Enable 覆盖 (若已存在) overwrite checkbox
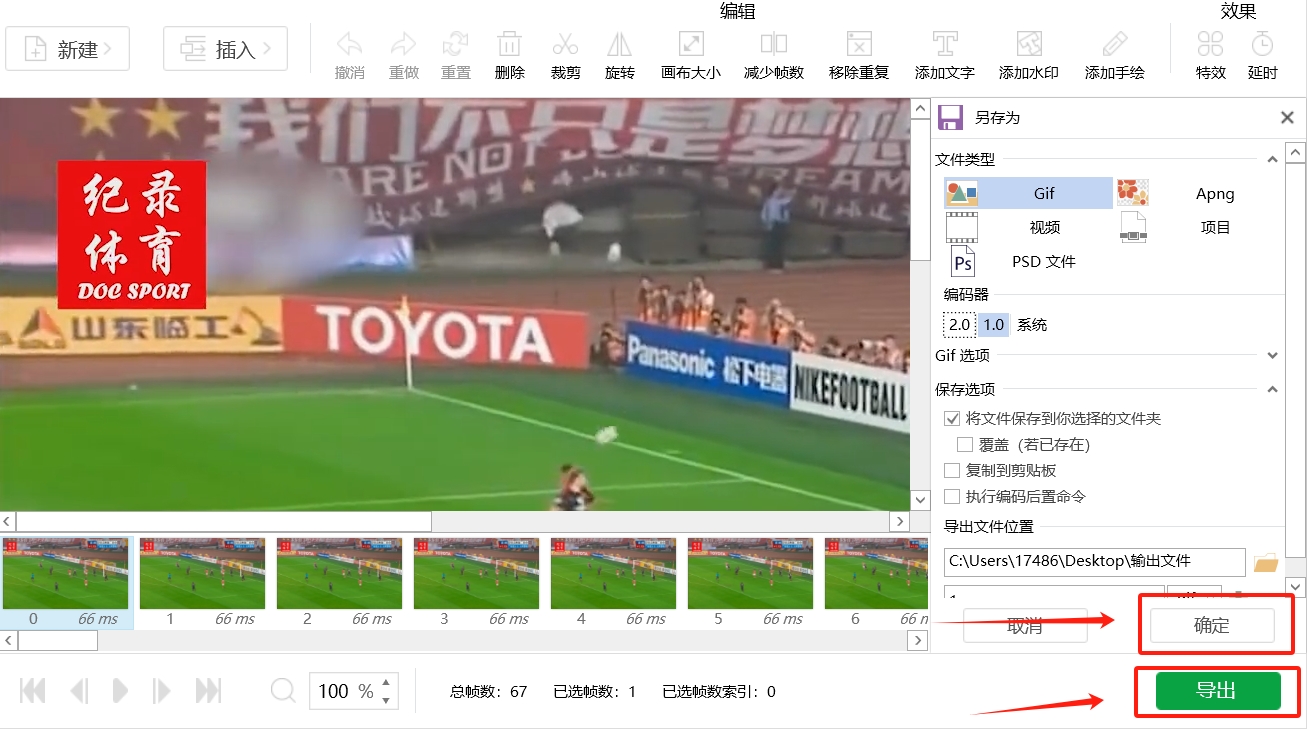This screenshot has width=1307, height=729. (x=965, y=444)
